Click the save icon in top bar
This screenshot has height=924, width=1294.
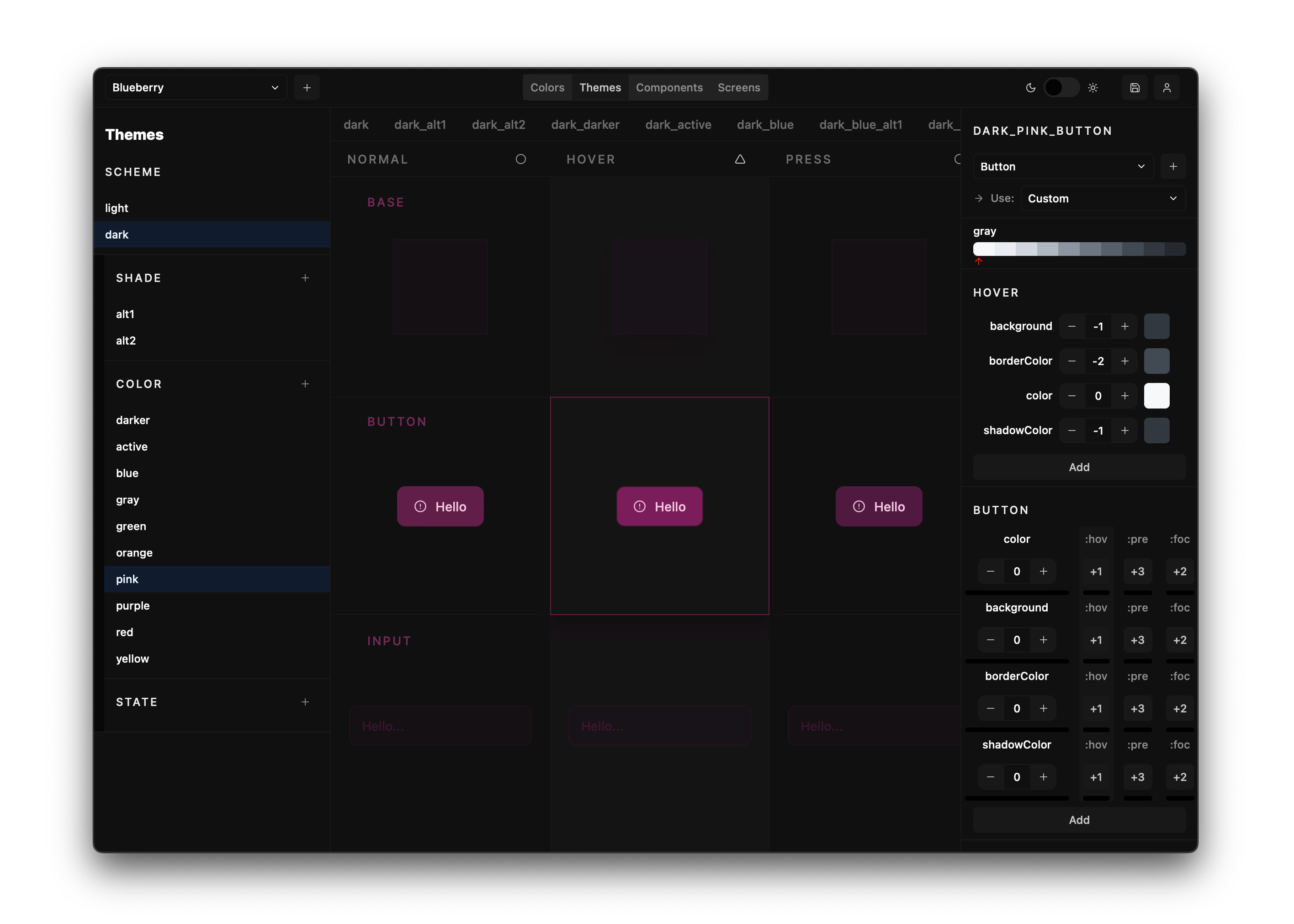[1134, 88]
